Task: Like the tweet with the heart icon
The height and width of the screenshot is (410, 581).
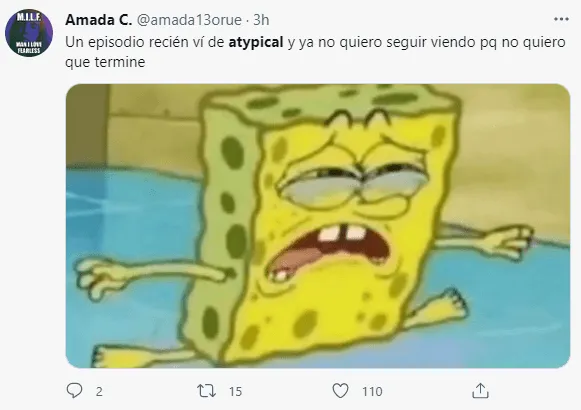Action: coord(340,391)
